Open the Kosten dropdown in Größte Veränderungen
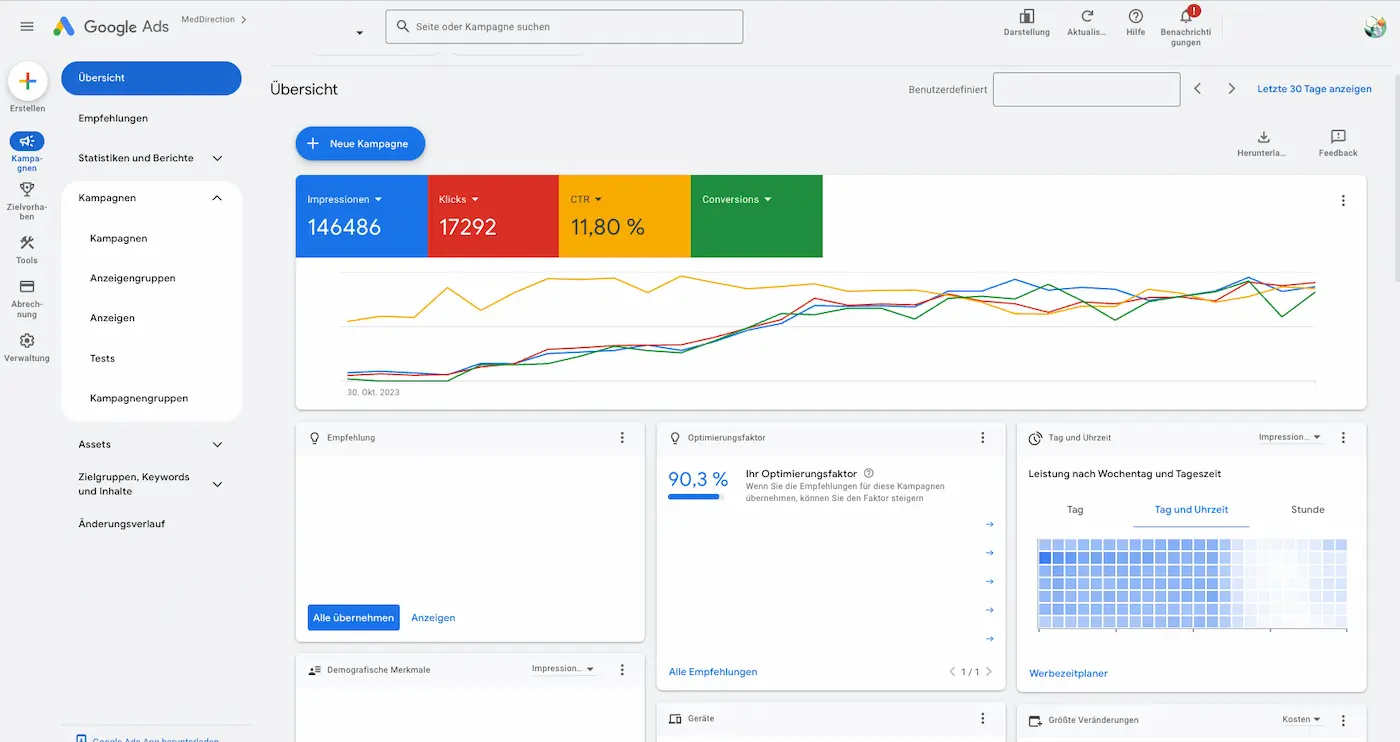Viewport: 1400px width, 742px height. click(1301, 719)
